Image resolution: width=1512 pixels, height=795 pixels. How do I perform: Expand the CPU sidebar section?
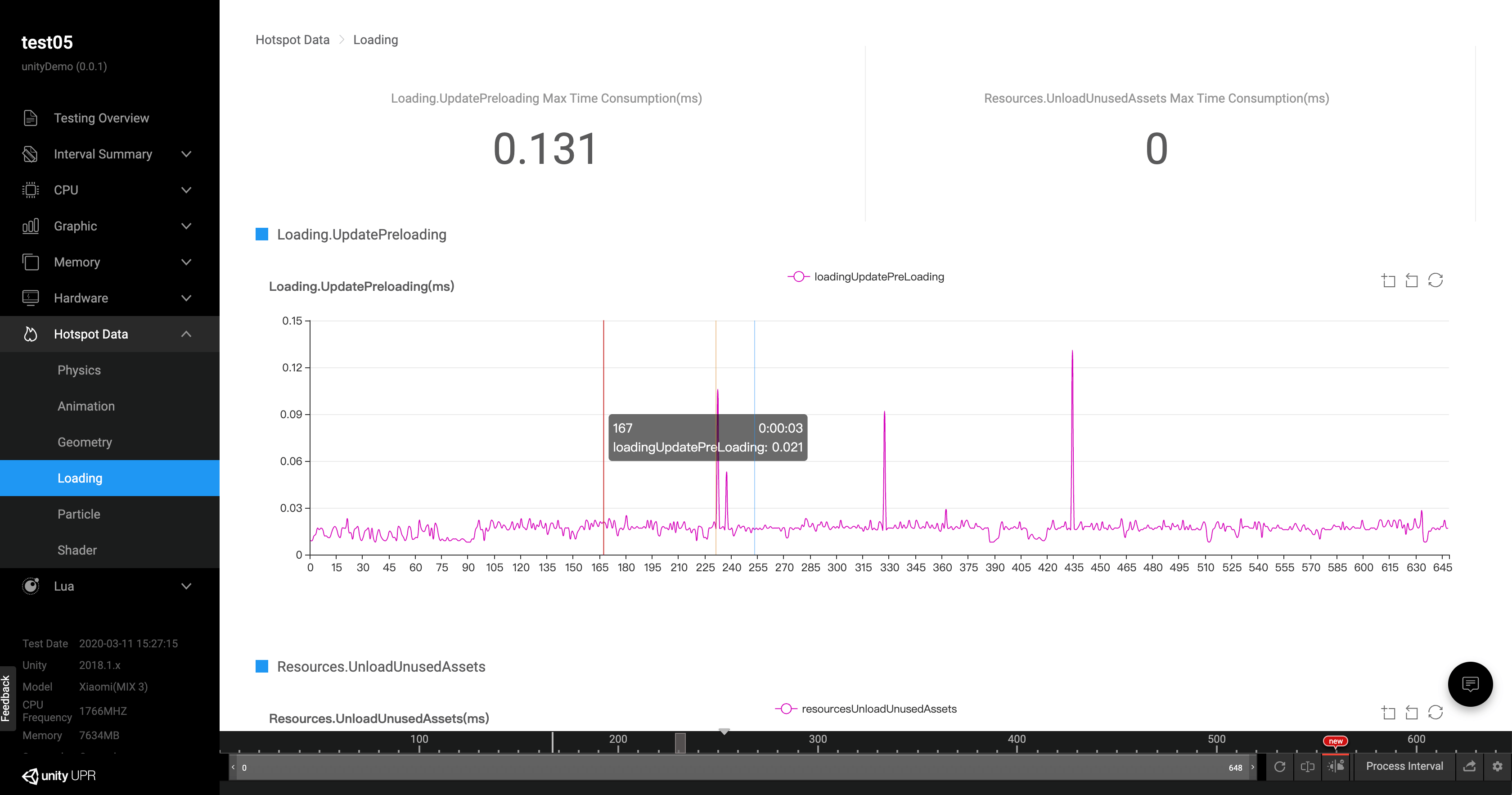click(109, 190)
